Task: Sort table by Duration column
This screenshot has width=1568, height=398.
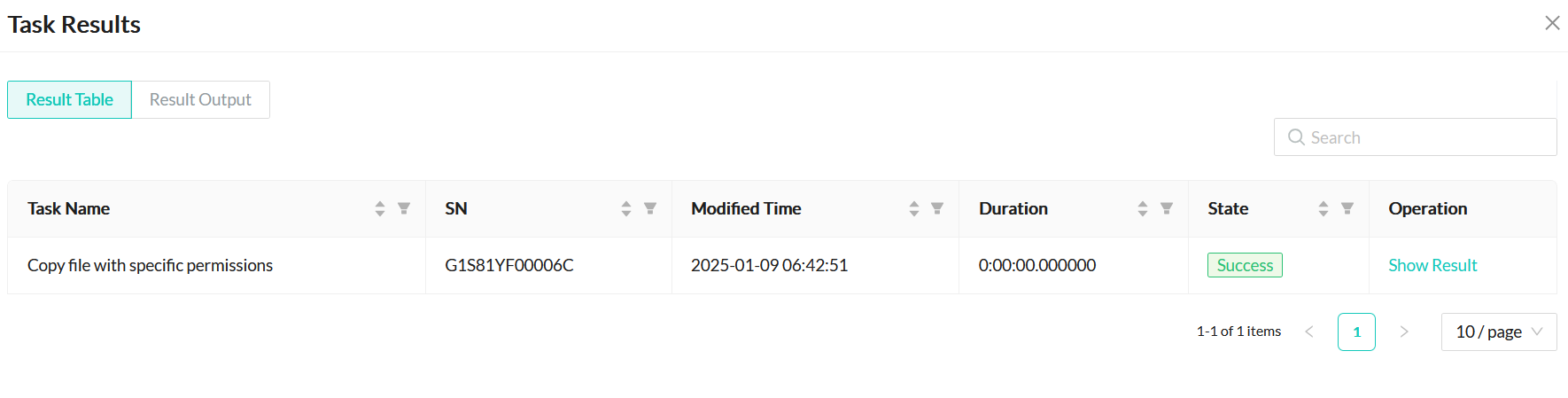Action: [1143, 208]
